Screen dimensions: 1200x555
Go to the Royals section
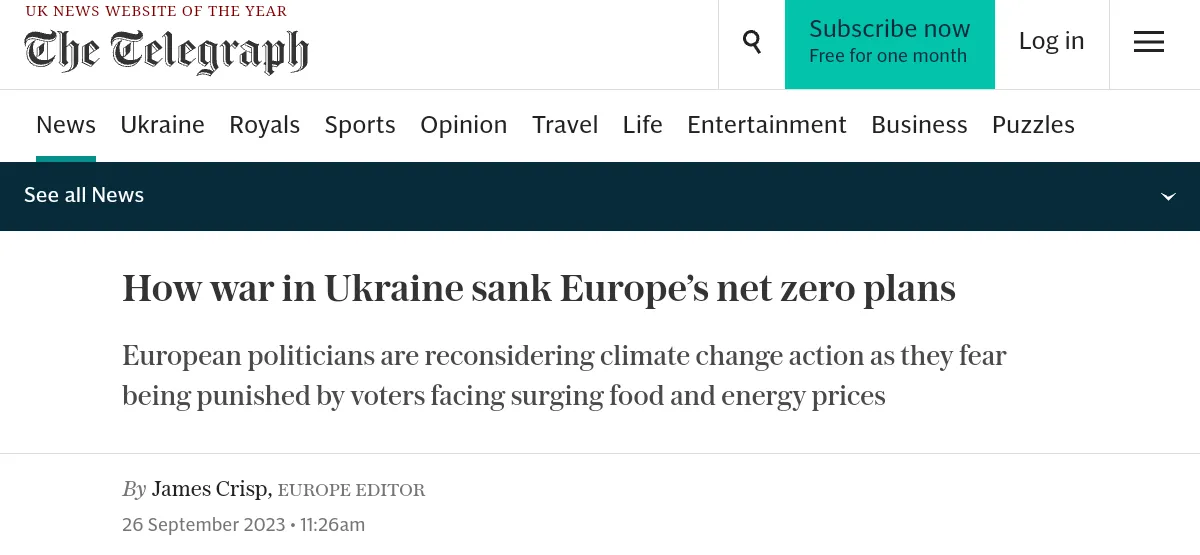tap(264, 125)
